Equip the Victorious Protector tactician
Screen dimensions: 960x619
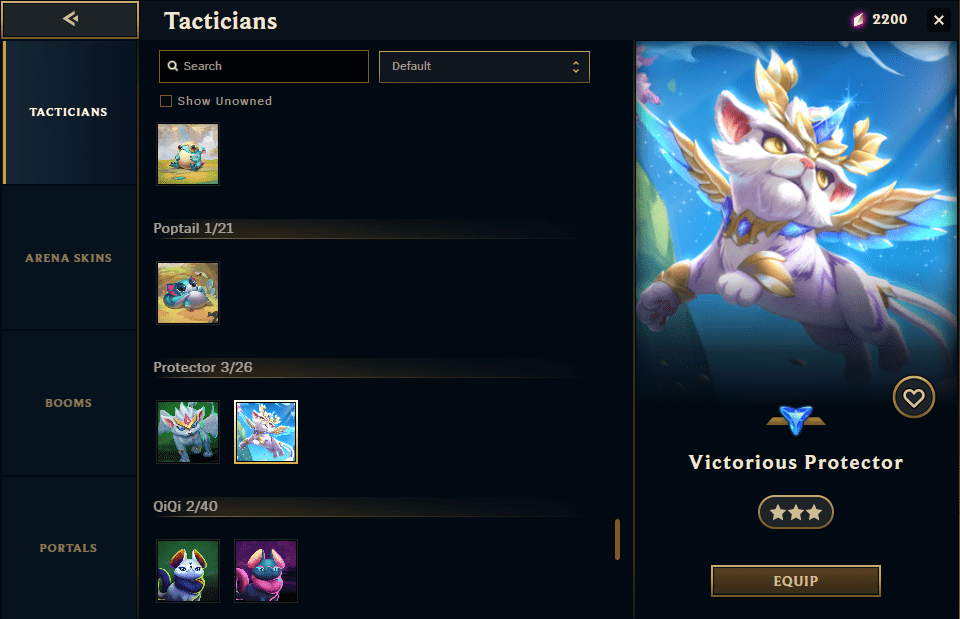click(x=795, y=581)
